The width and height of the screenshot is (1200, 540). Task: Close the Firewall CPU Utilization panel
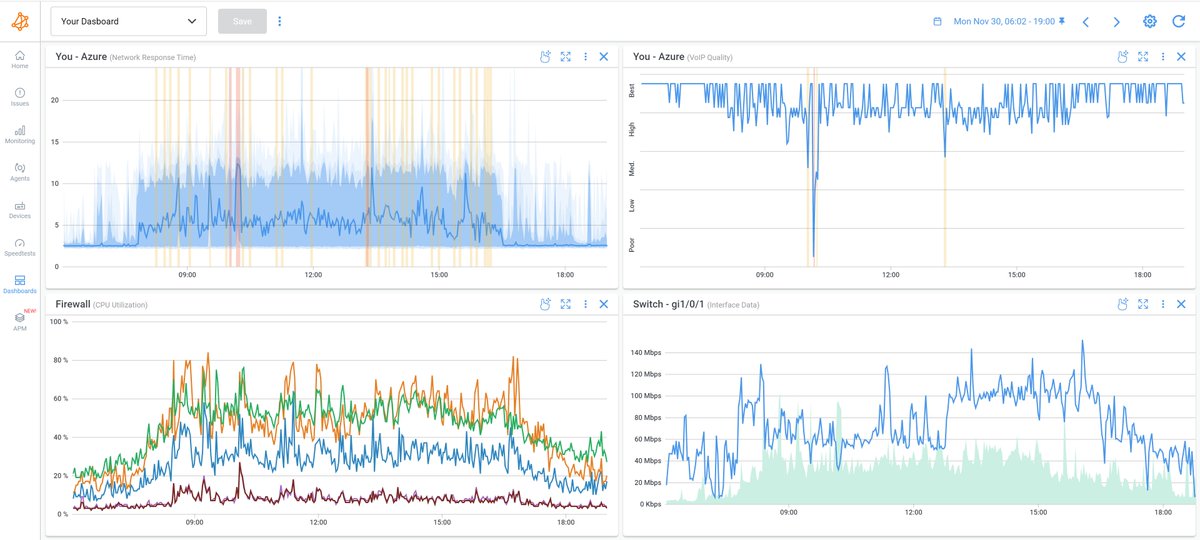[x=604, y=304]
